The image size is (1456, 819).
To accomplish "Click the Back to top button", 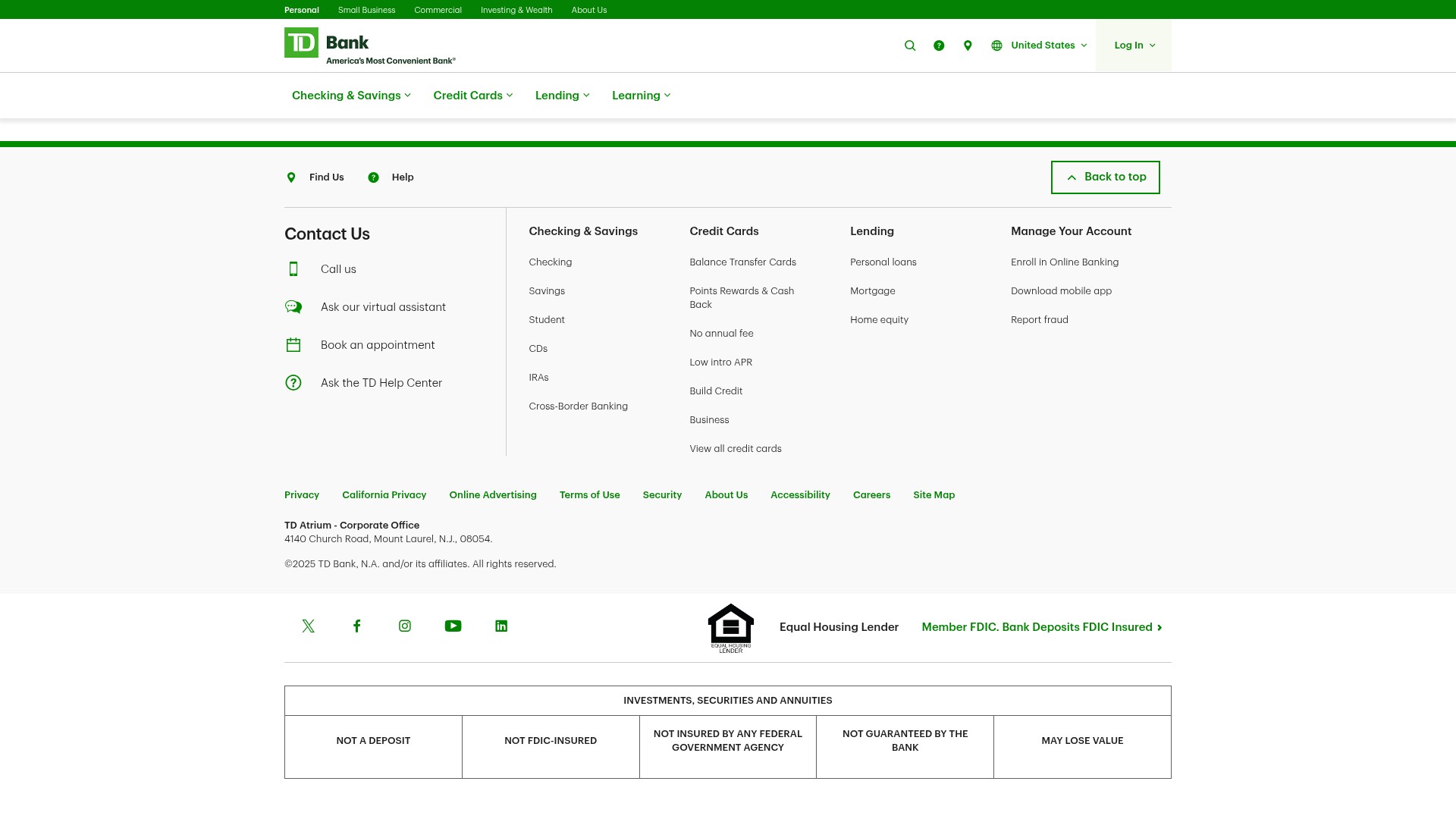I will (1105, 177).
